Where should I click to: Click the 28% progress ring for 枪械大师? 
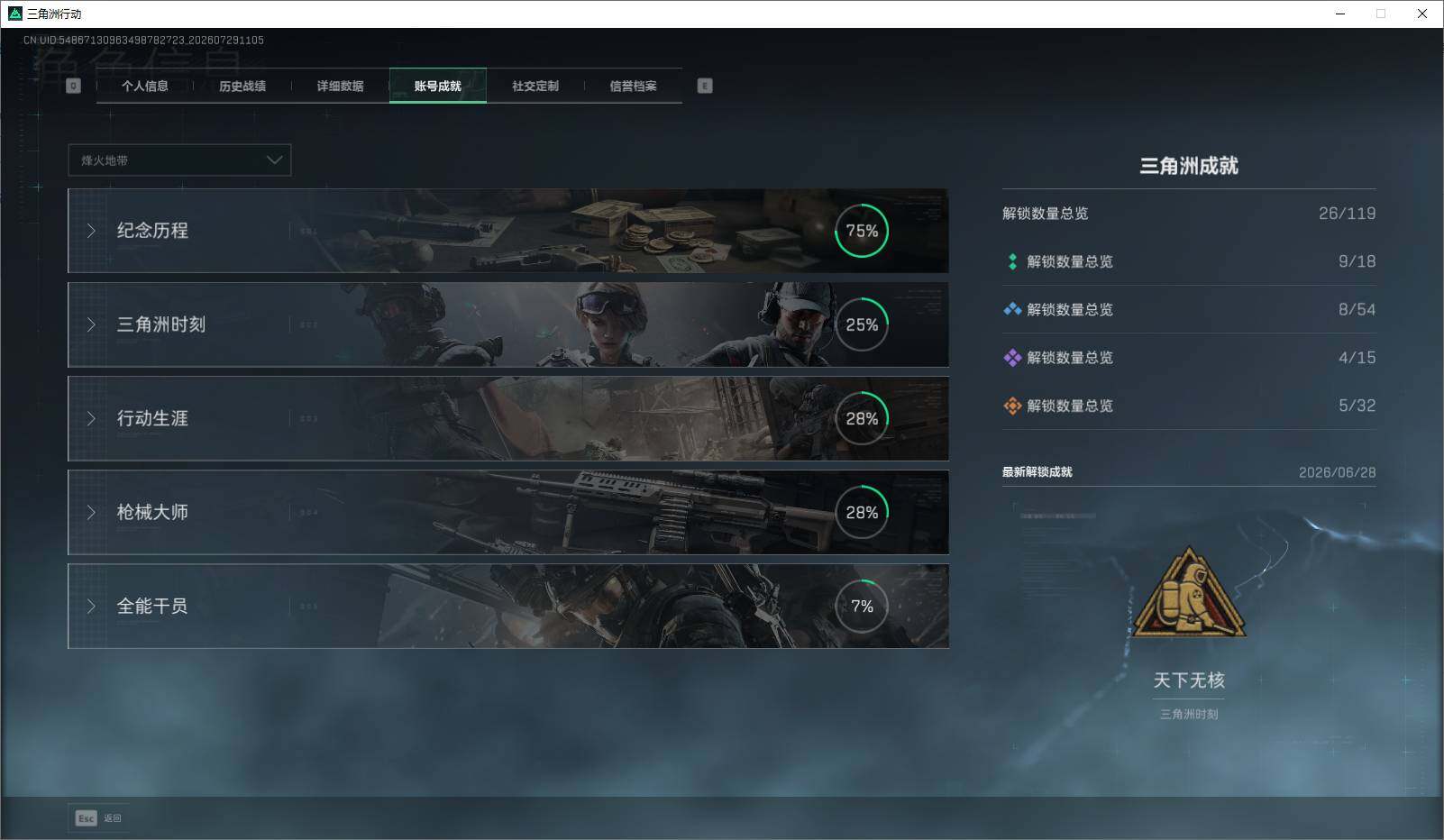862,512
